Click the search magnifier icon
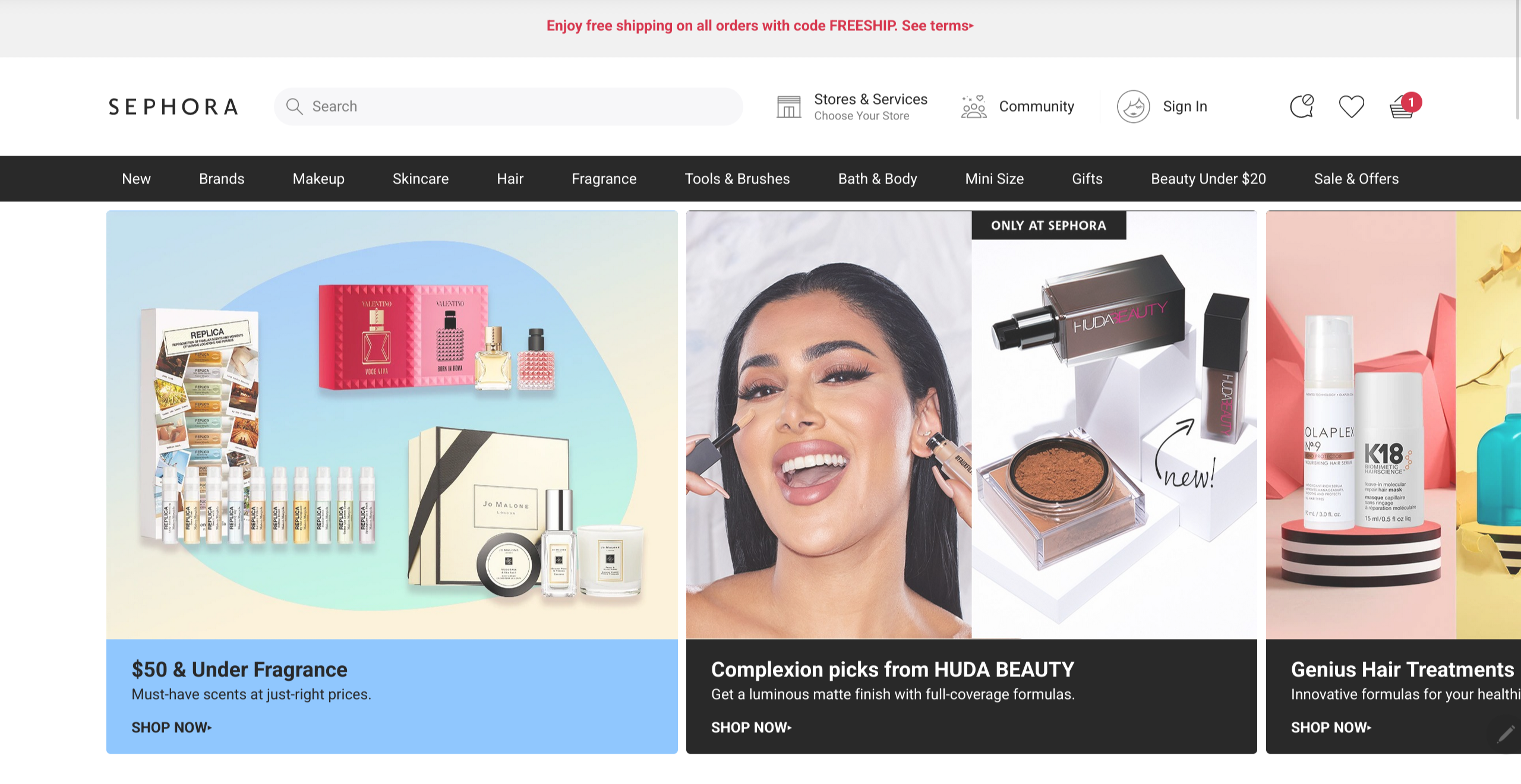 tap(294, 106)
